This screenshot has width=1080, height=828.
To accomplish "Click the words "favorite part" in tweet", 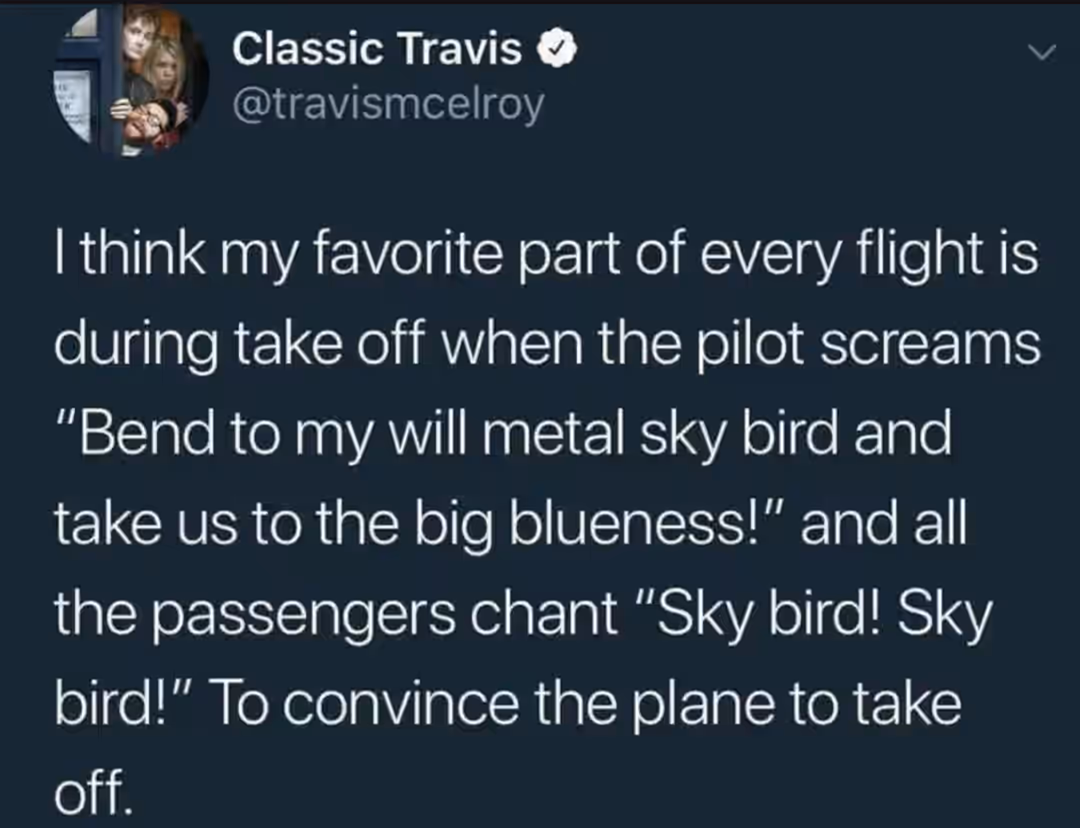I will [469, 255].
